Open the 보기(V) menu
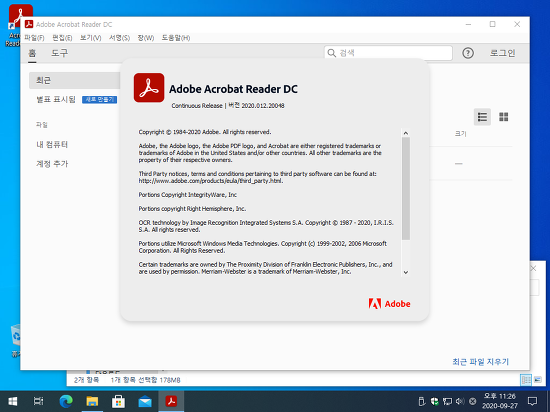This screenshot has width=550, height=412. (90, 38)
